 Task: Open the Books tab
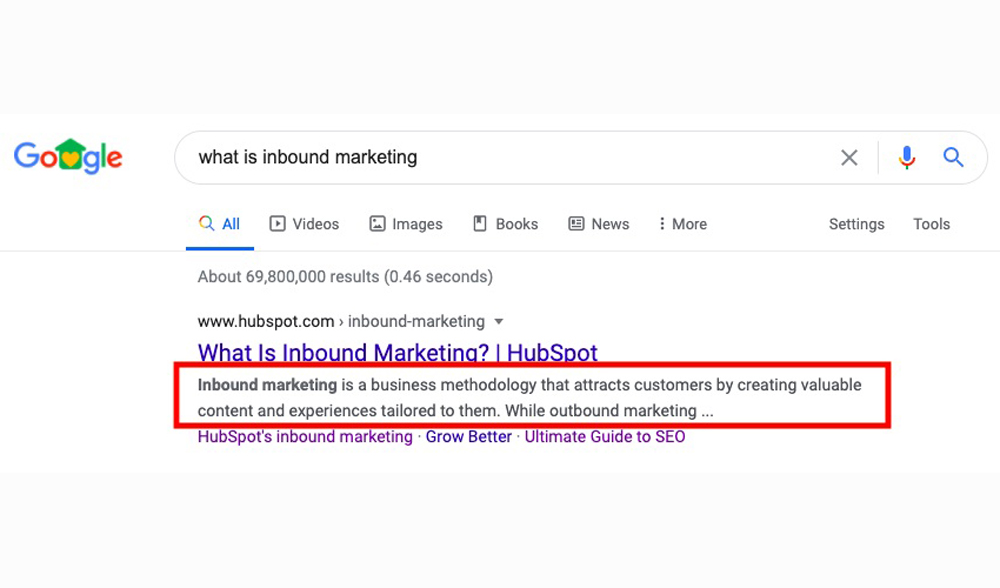tap(506, 224)
